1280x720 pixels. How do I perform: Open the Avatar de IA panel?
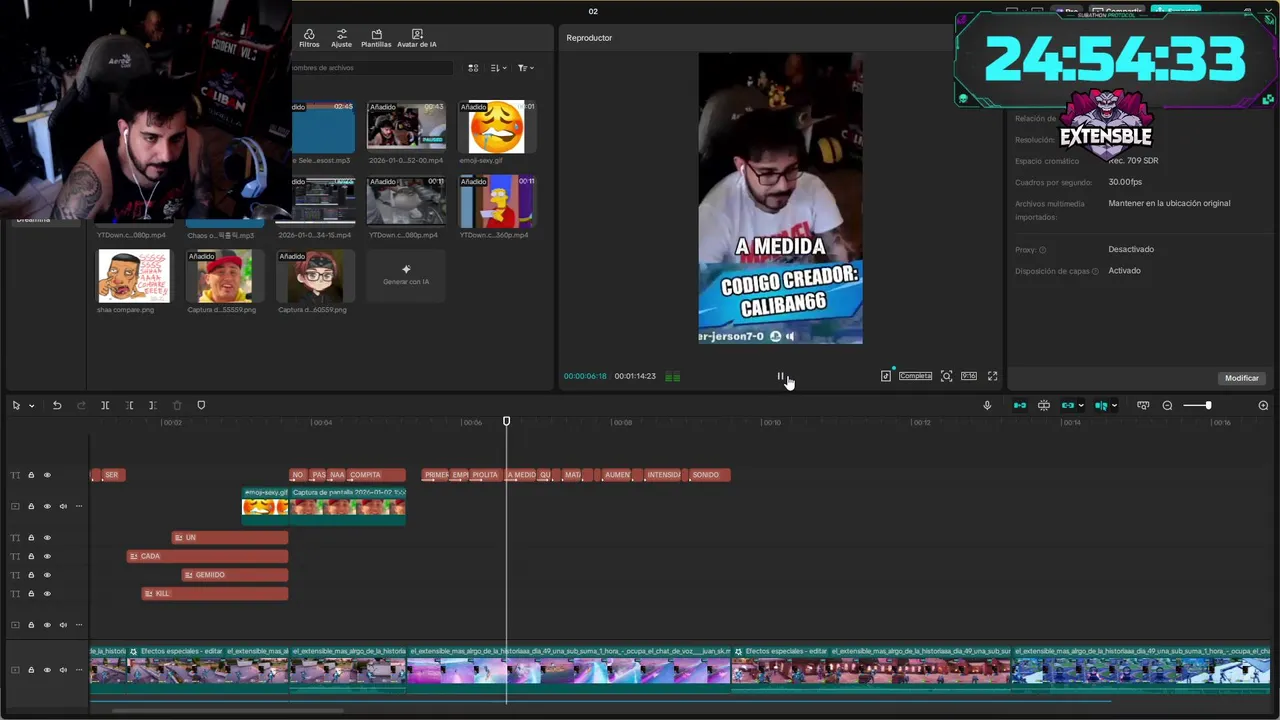(x=417, y=38)
